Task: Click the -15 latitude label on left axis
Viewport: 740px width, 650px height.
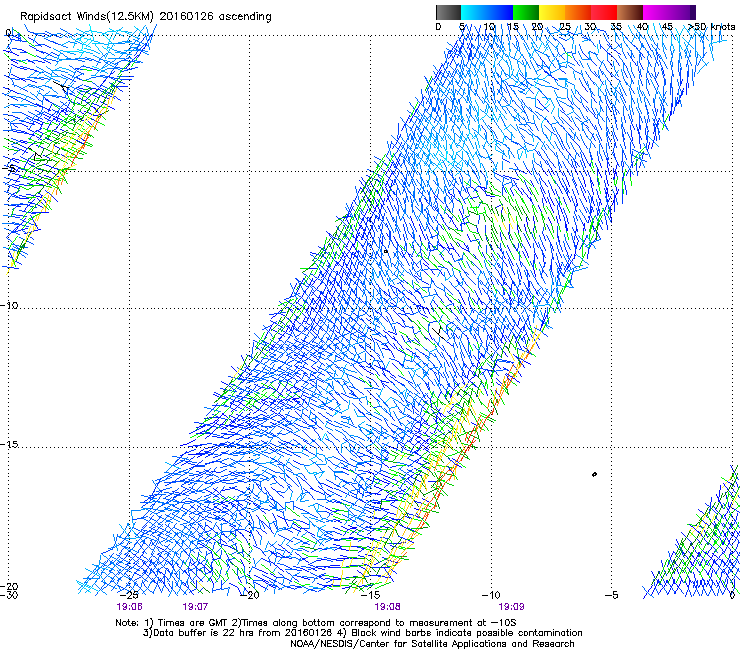Action: point(9,444)
